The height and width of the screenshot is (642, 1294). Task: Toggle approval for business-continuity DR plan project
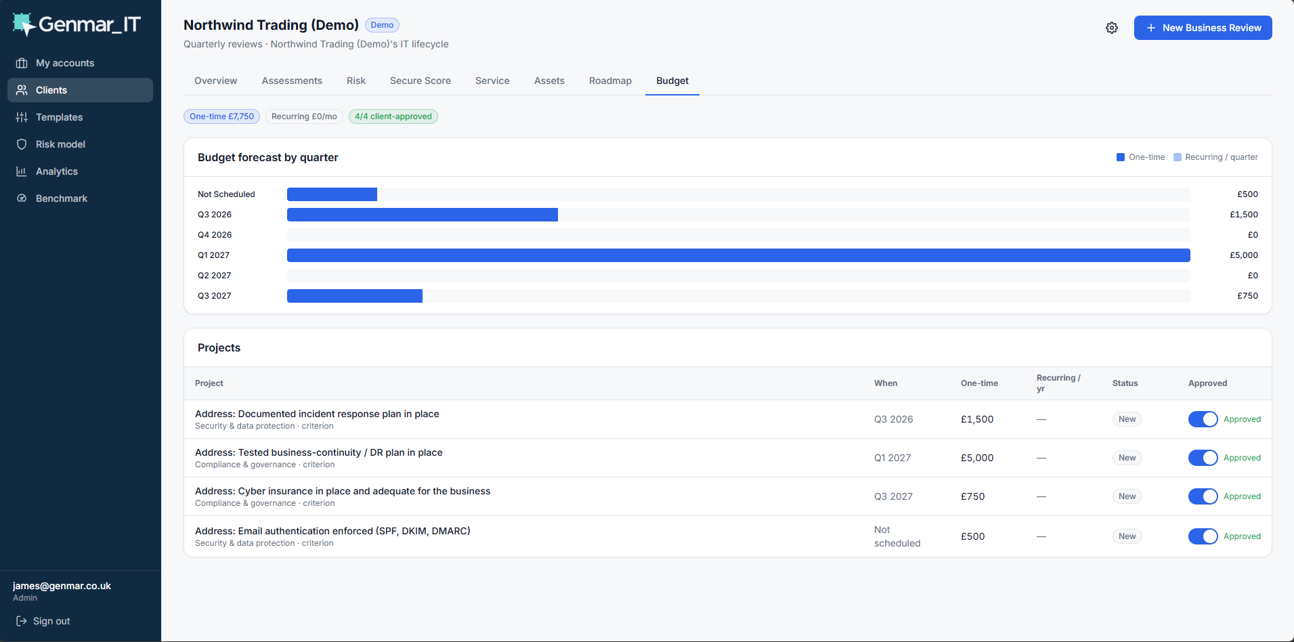[x=1203, y=458]
